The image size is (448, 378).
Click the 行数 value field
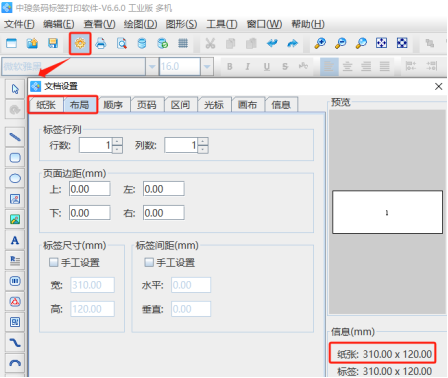pyautogui.click(x=96, y=145)
